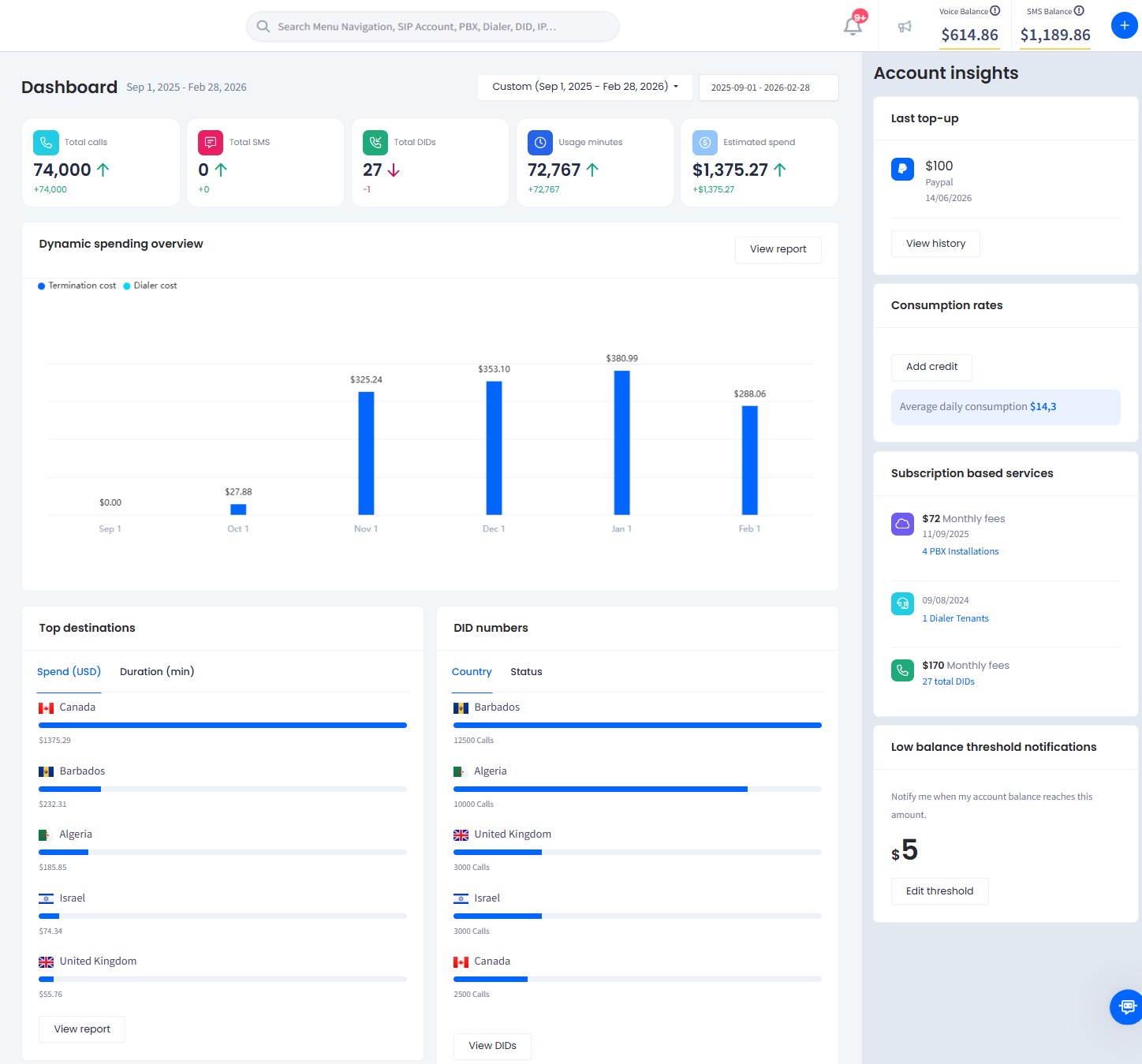This screenshot has height=1064, width=1142.
Task: Click the Canada flag in Top destinations
Action: click(47, 708)
